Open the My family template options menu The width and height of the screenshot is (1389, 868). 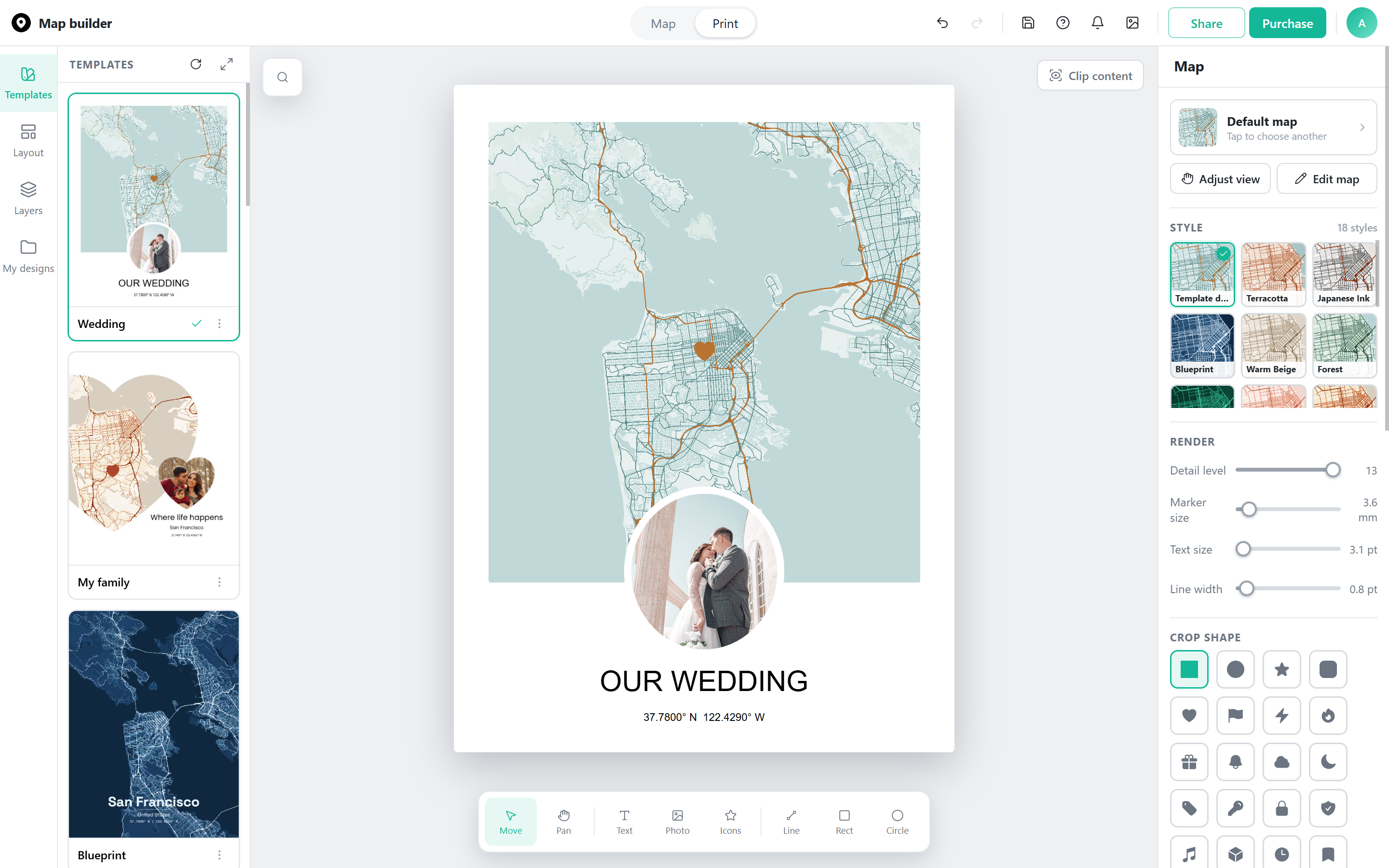click(x=219, y=582)
